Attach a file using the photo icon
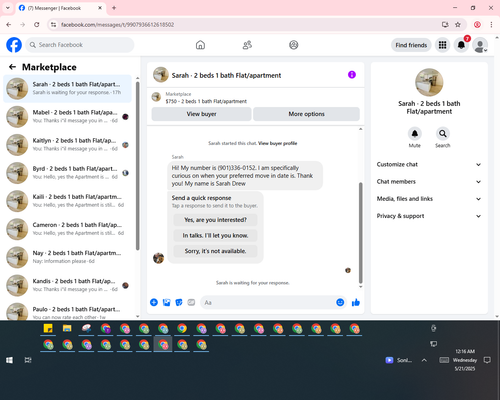The height and width of the screenshot is (400, 500). (x=166, y=302)
